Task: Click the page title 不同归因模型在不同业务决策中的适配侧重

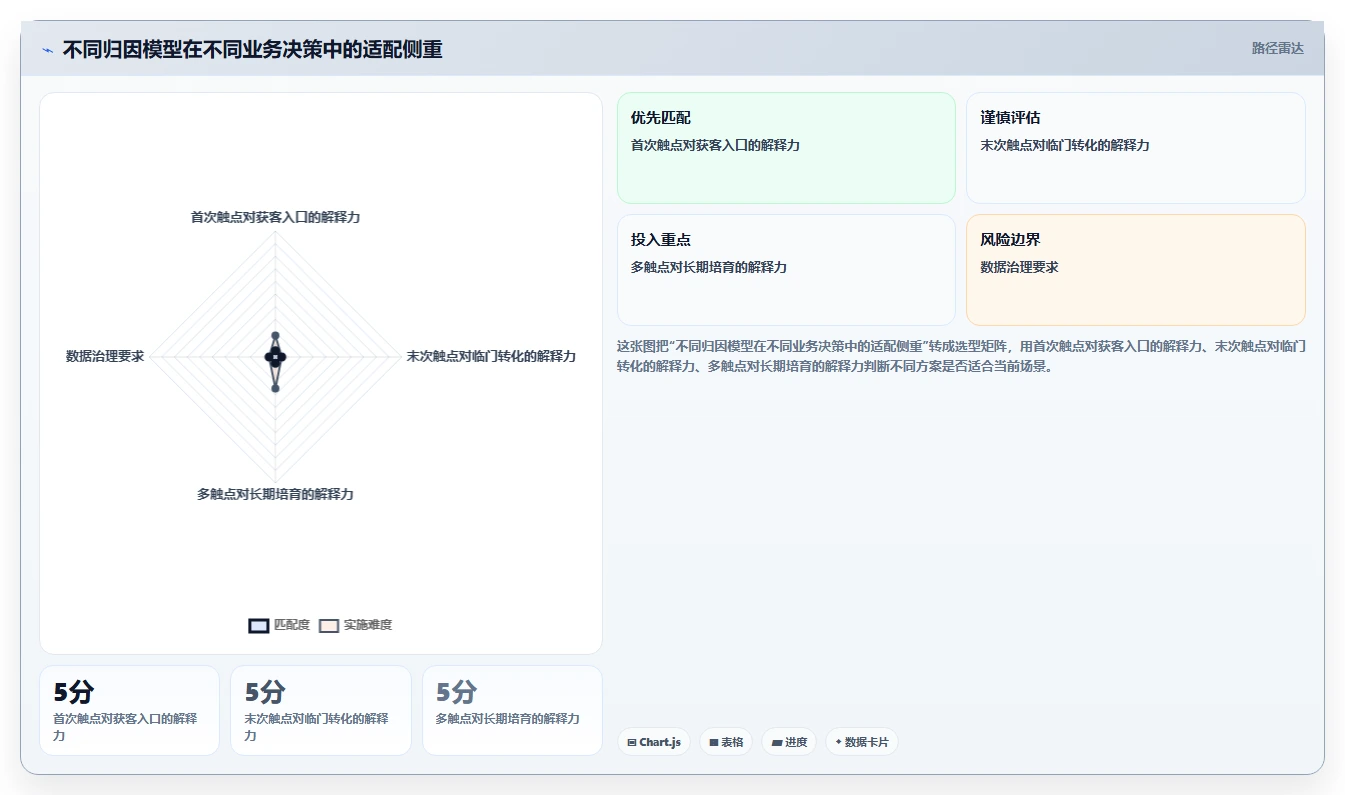Action: [252, 49]
